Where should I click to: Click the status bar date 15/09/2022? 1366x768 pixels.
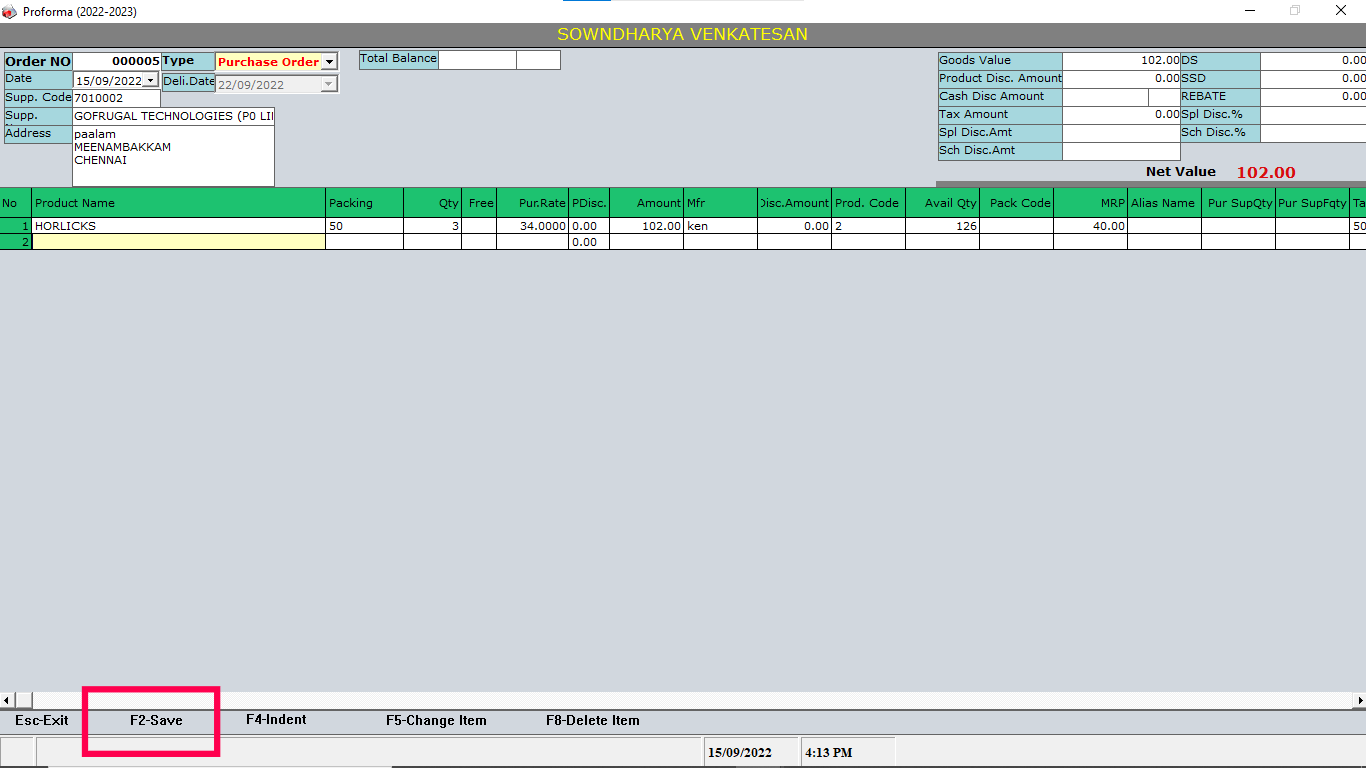point(740,752)
